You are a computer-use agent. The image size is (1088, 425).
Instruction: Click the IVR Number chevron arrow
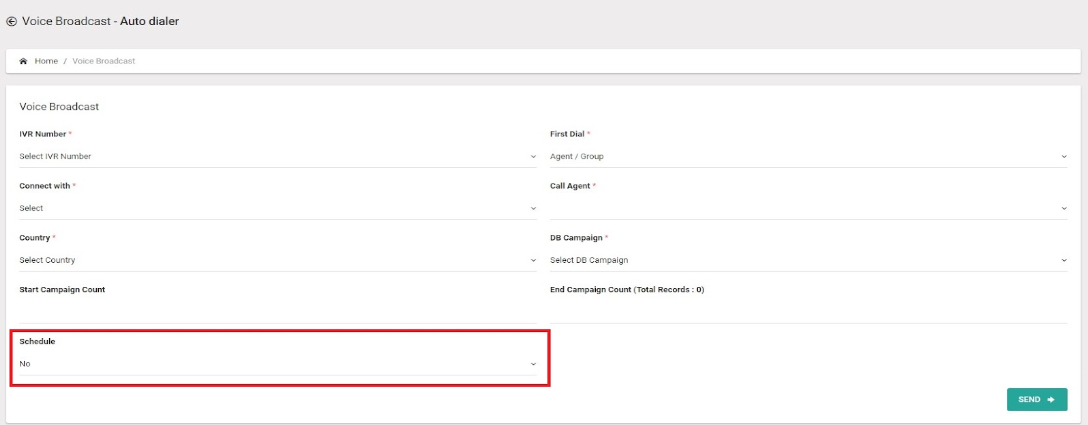click(533, 157)
